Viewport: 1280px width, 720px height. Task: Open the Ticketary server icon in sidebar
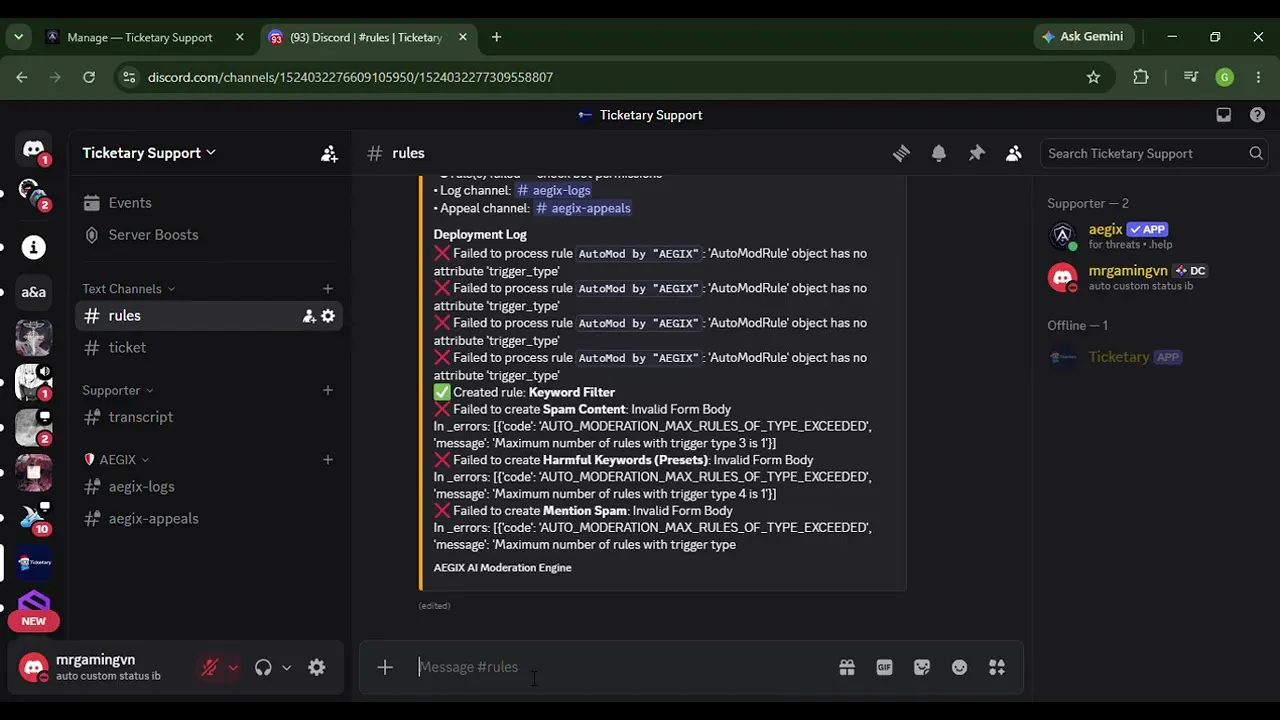click(33, 562)
